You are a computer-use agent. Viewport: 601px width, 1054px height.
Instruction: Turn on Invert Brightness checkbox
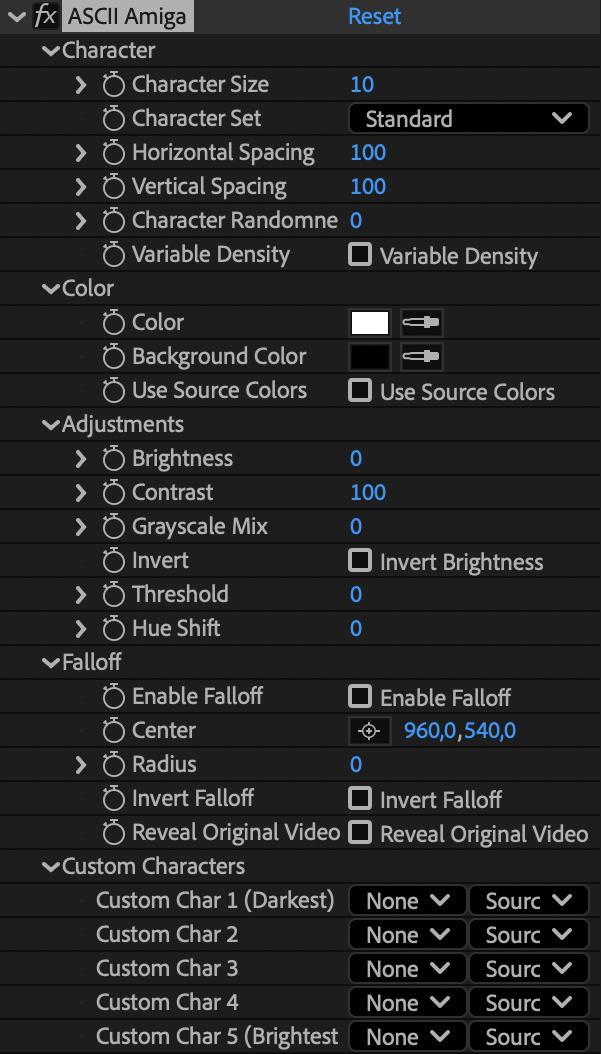pyautogui.click(x=360, y=561)
